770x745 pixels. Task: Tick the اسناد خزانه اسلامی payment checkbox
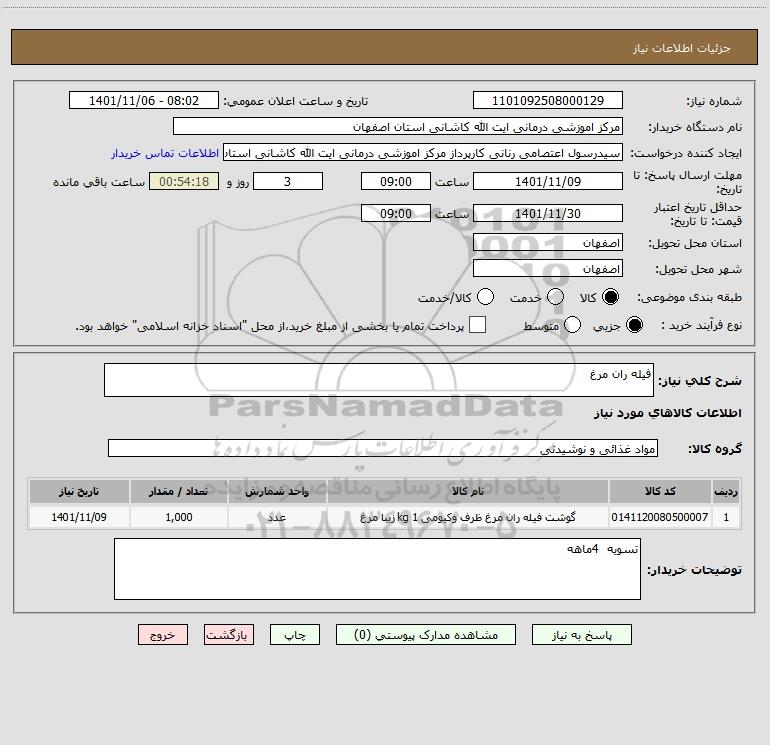coord(477,325)
